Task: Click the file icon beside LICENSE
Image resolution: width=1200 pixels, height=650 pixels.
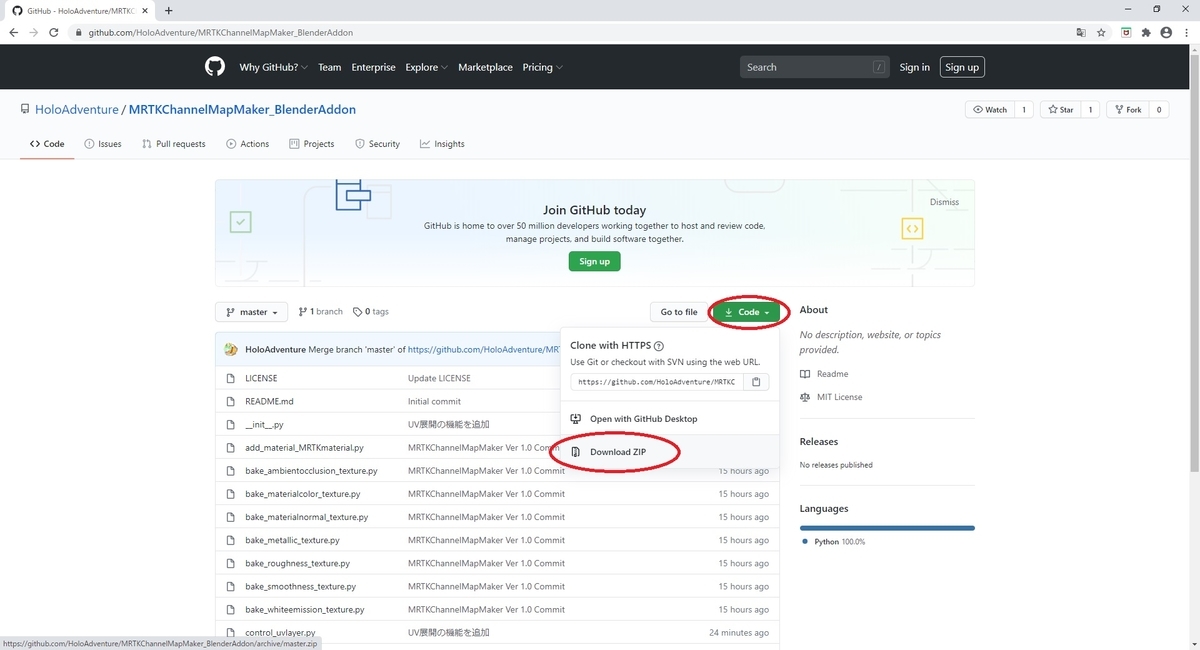Action: coord(231,378)
